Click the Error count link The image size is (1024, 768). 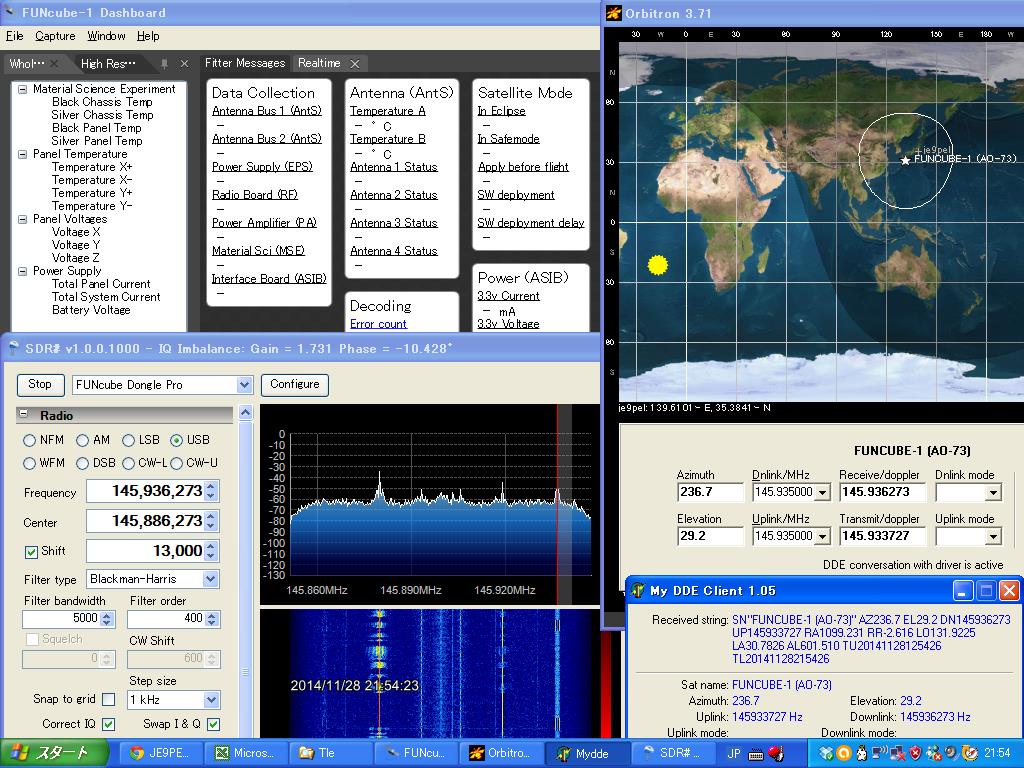click(x=378, y=323)
